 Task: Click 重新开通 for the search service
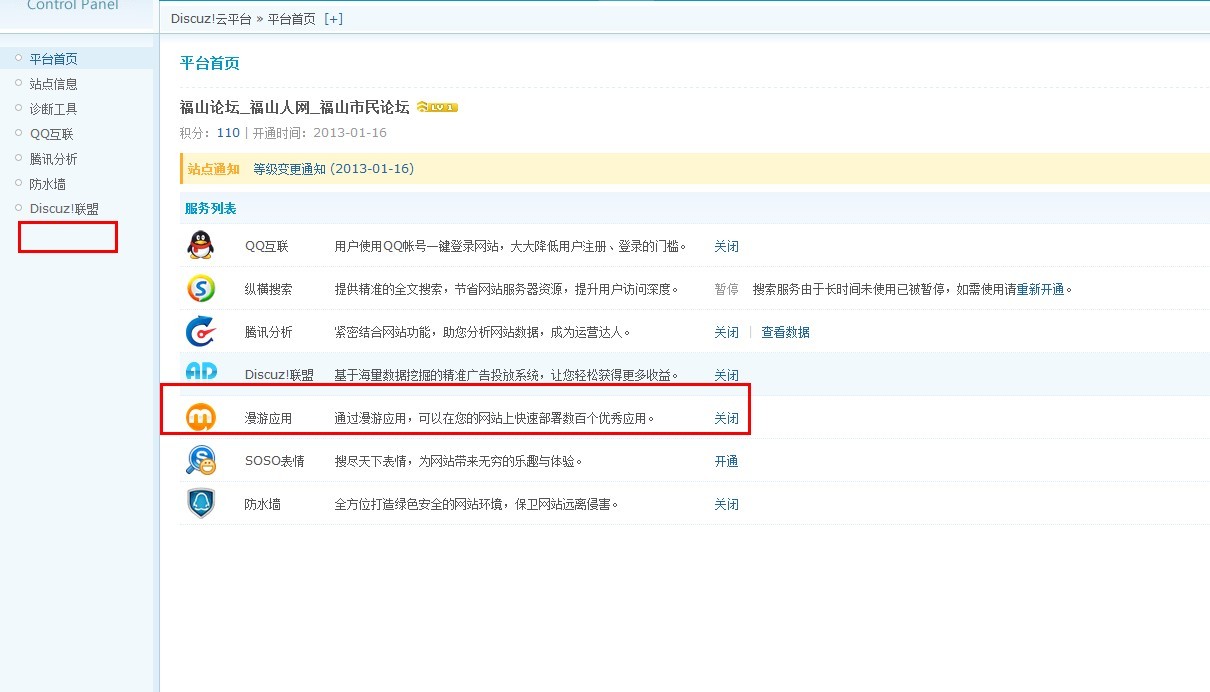point(1040,289)
